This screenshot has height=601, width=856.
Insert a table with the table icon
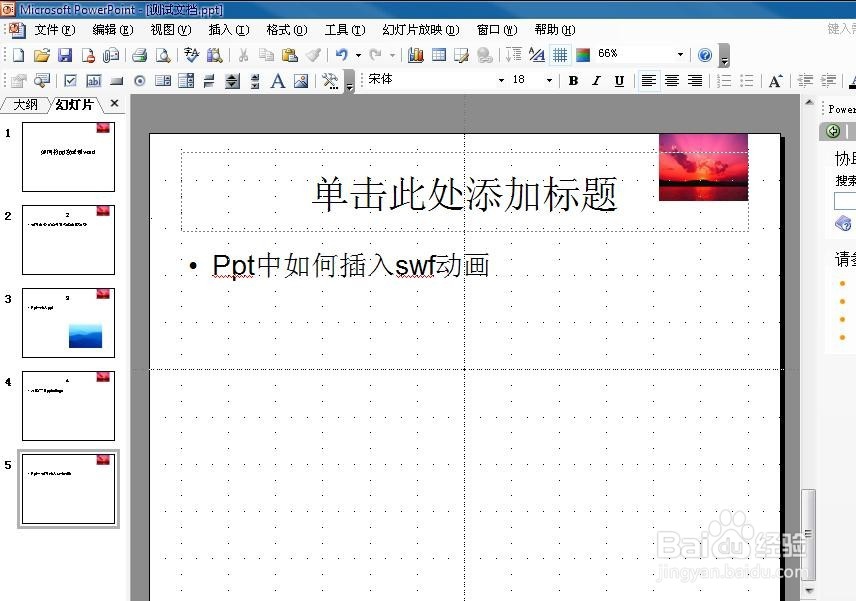click(437, 53)
